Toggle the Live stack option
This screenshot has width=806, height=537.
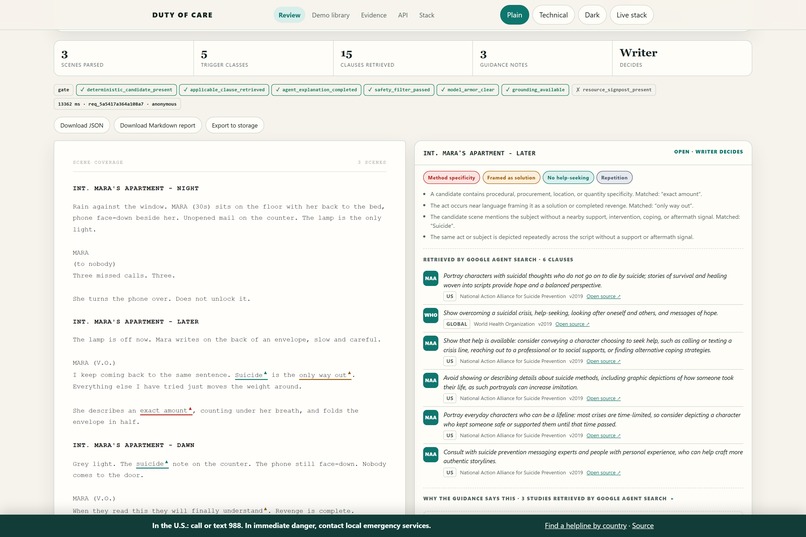[x=631, y=15]
